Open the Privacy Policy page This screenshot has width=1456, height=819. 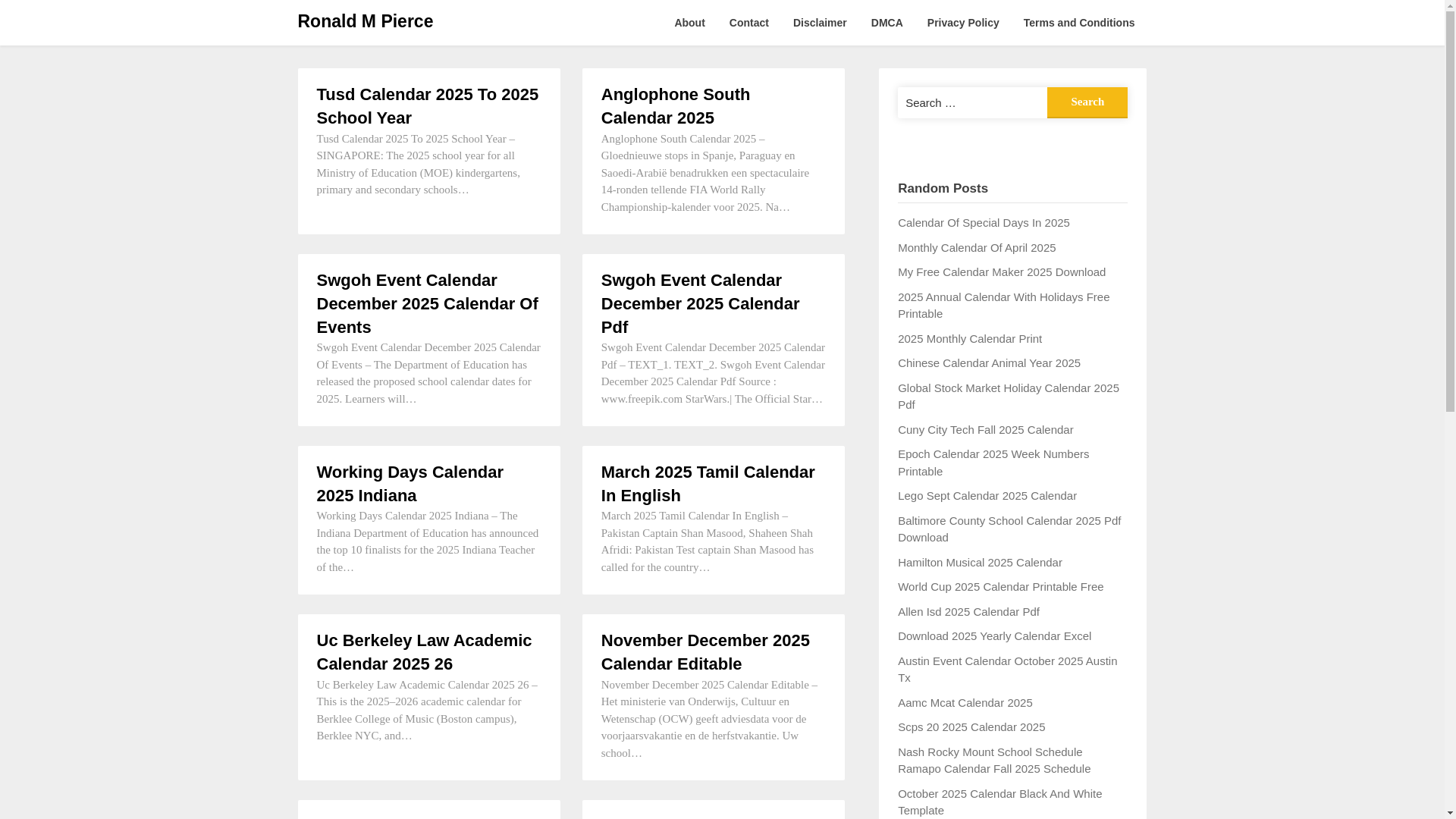[x=963, y=23]
